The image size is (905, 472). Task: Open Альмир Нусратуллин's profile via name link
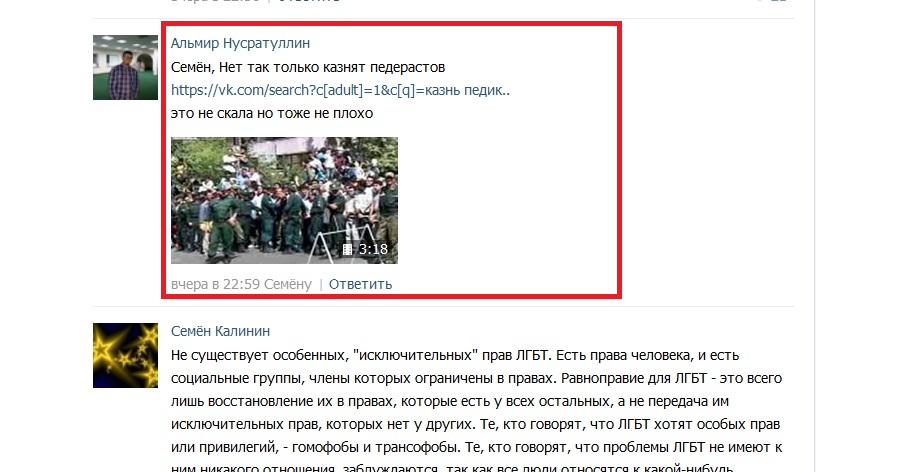click(x=240, y=43)
